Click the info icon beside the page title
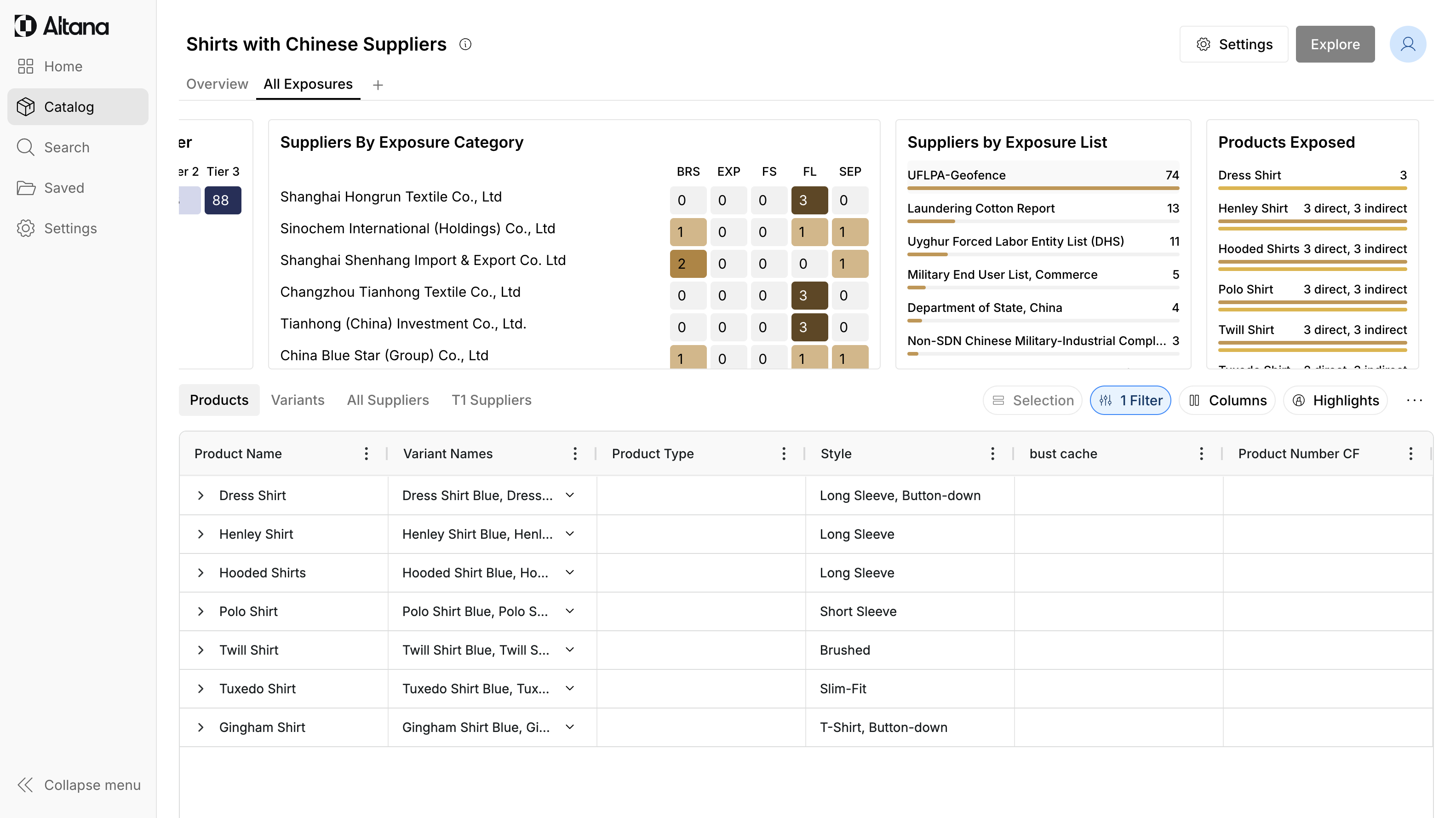The height and width of the screenshot is (818, 1456). [x=465, y=44]
